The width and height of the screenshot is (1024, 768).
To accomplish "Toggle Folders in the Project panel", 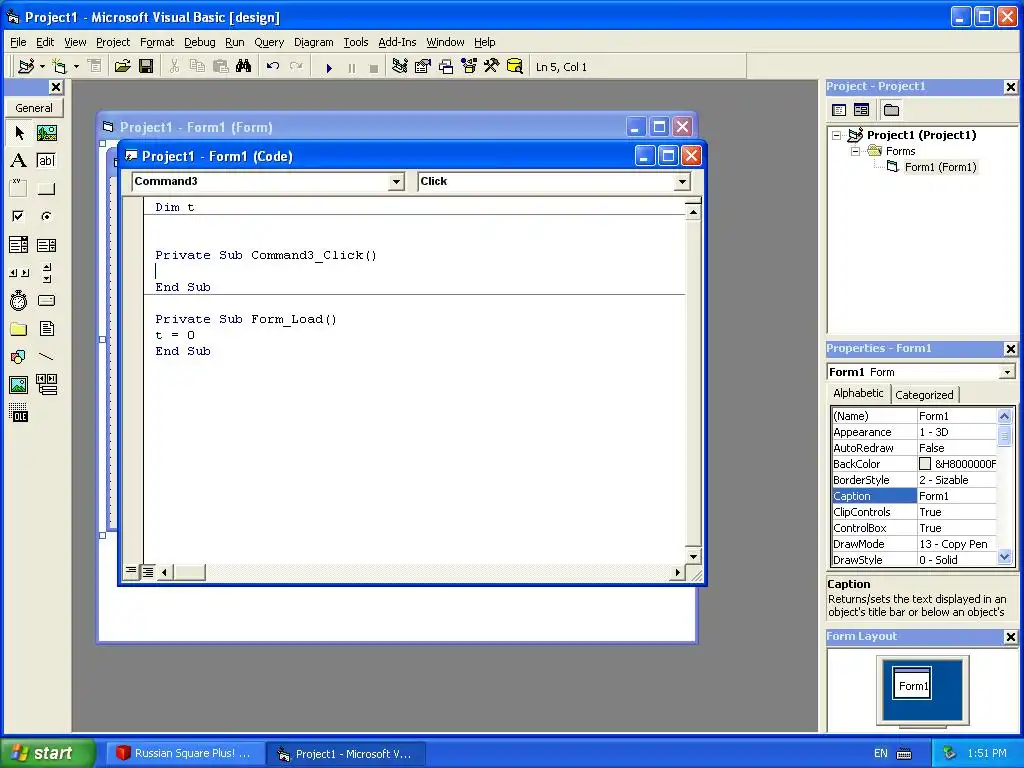I will click(891, 110).
